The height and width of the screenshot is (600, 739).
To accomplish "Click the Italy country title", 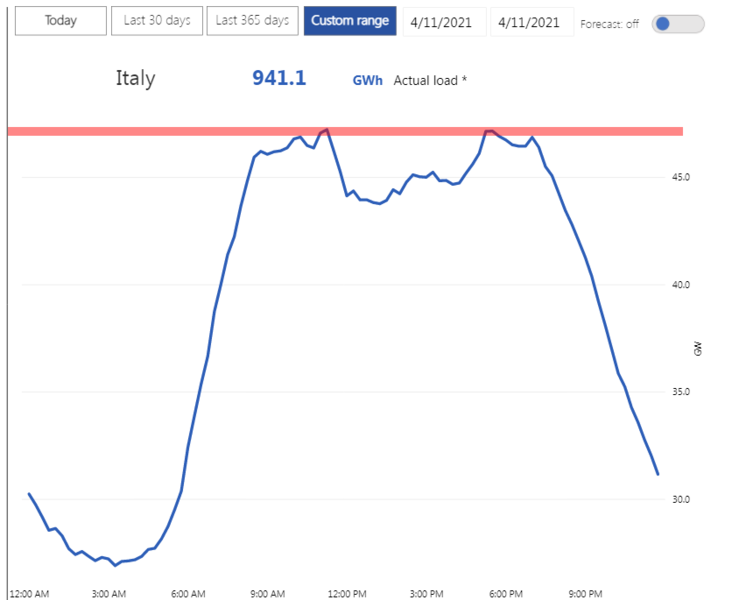I will pyautogui.click(x=135, y=78).
